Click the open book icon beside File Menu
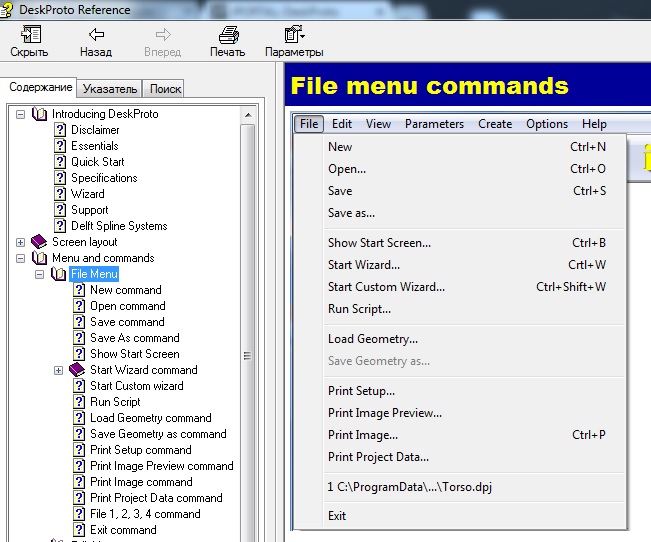The image size is (651, 542). (x=59, y=274)
